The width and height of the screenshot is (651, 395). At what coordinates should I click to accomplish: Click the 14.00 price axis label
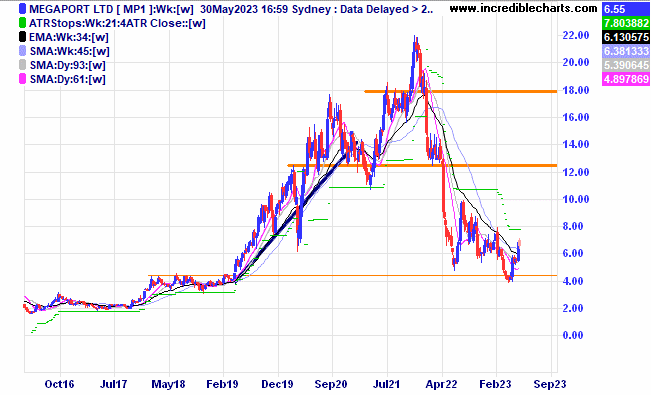[575, 145]
